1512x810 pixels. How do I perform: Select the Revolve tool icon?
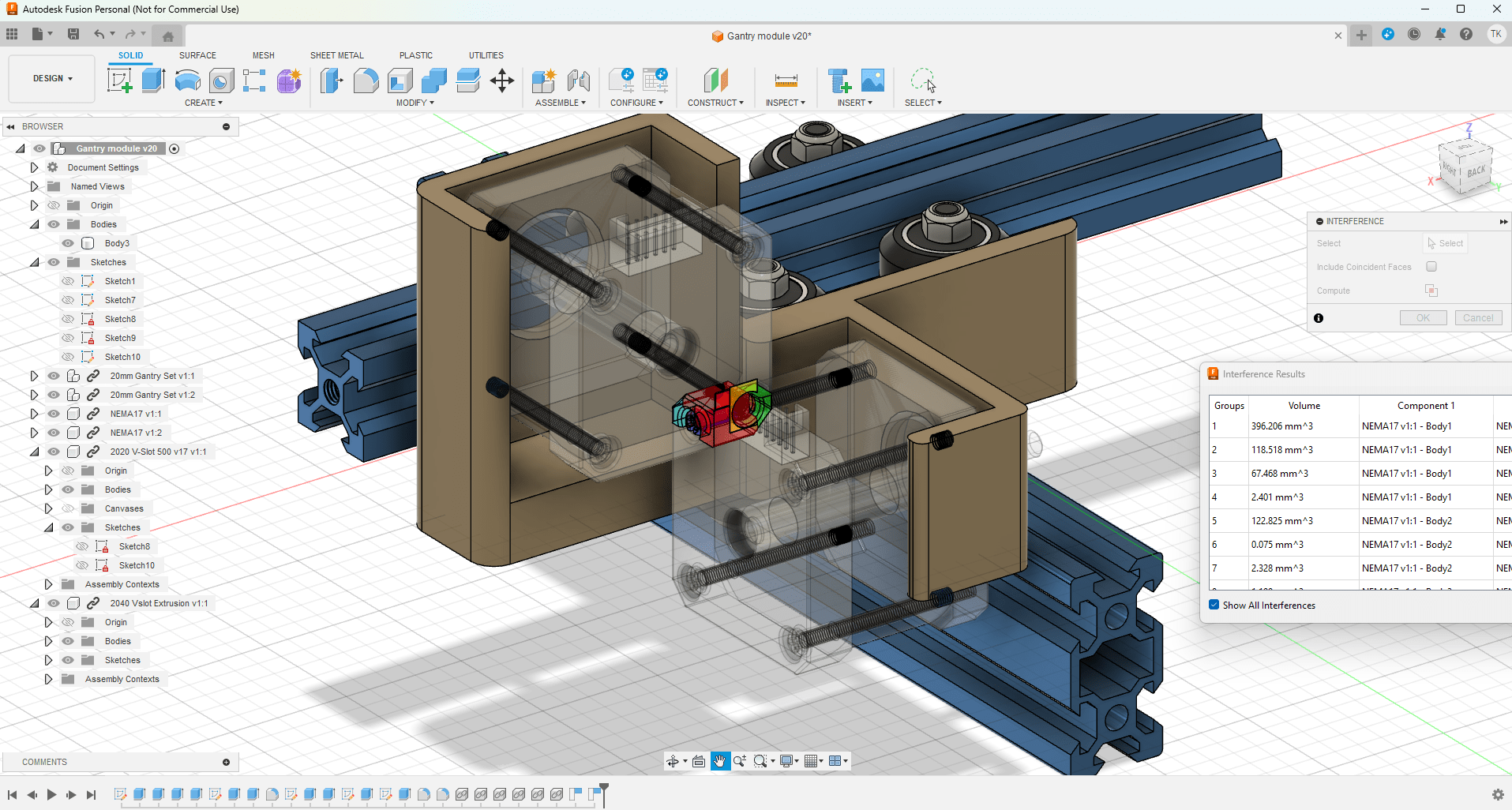[x=187, y=81]
